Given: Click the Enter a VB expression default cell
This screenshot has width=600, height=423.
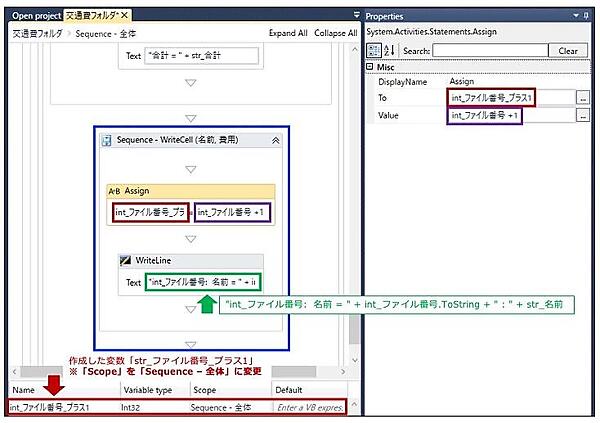Looking at the screenshot, I should click(x=310, y=407).
